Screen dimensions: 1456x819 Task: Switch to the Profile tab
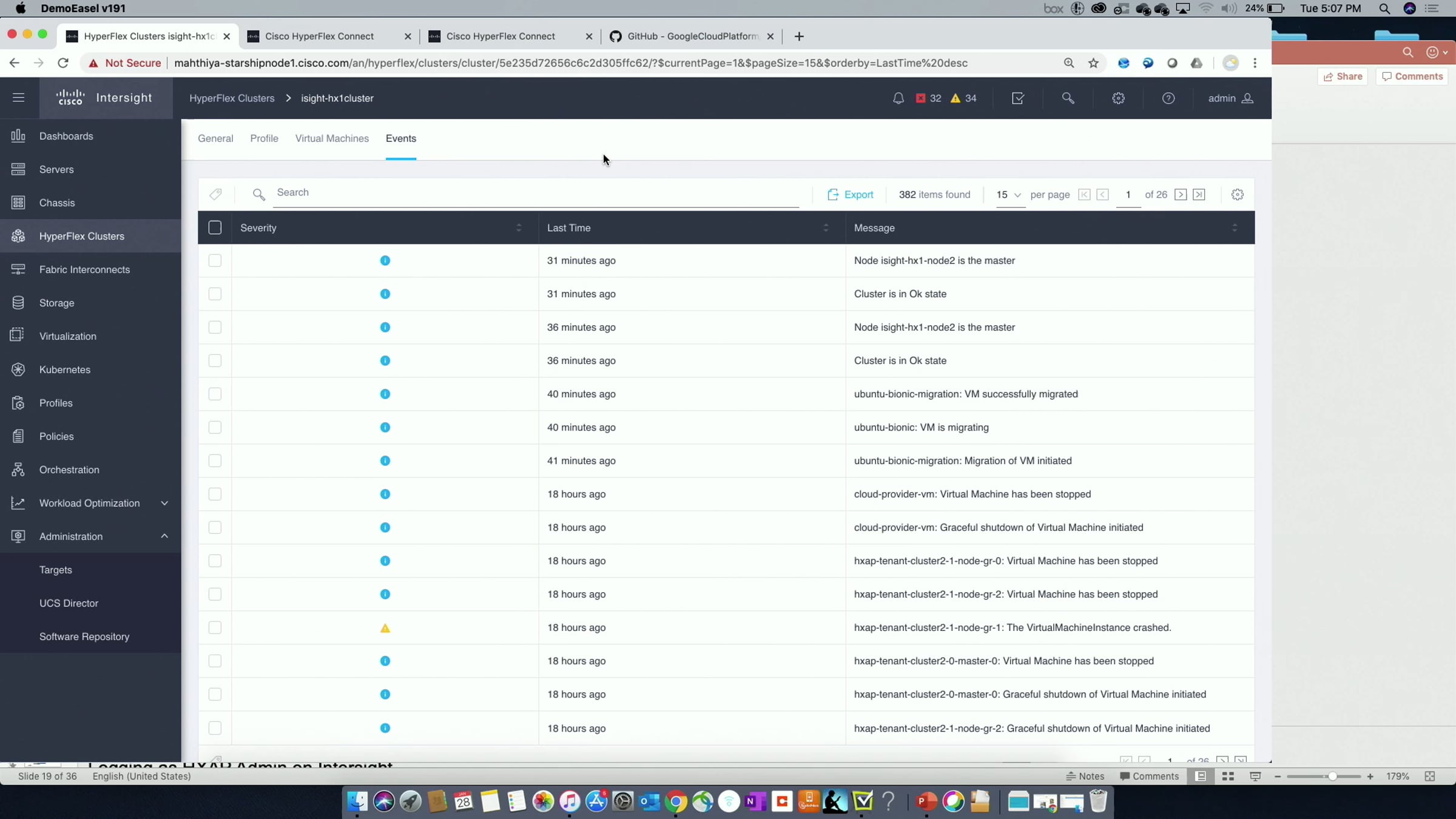264,138
